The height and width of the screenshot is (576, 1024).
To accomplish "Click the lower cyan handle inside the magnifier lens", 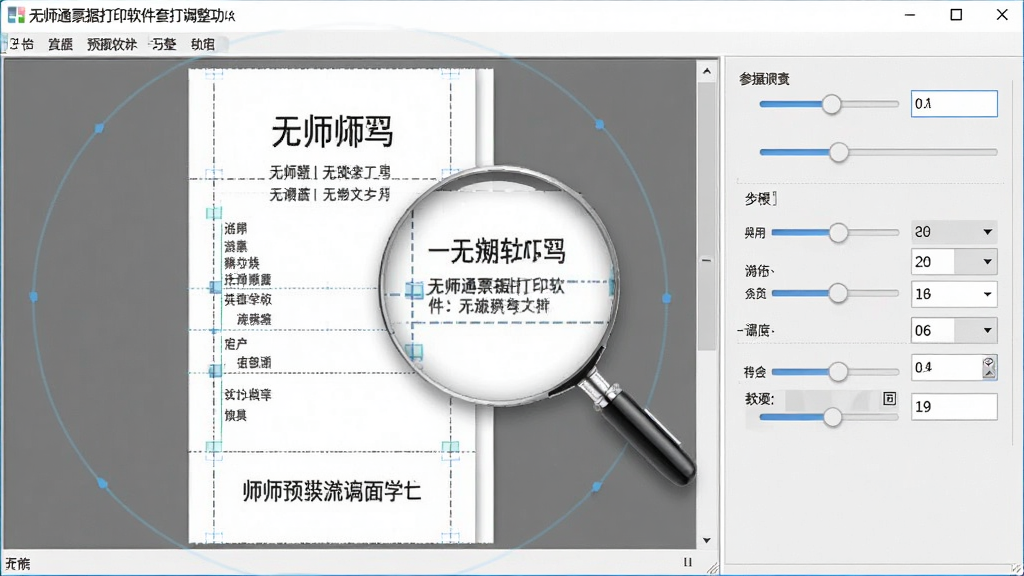I will (x=414, y=351).
